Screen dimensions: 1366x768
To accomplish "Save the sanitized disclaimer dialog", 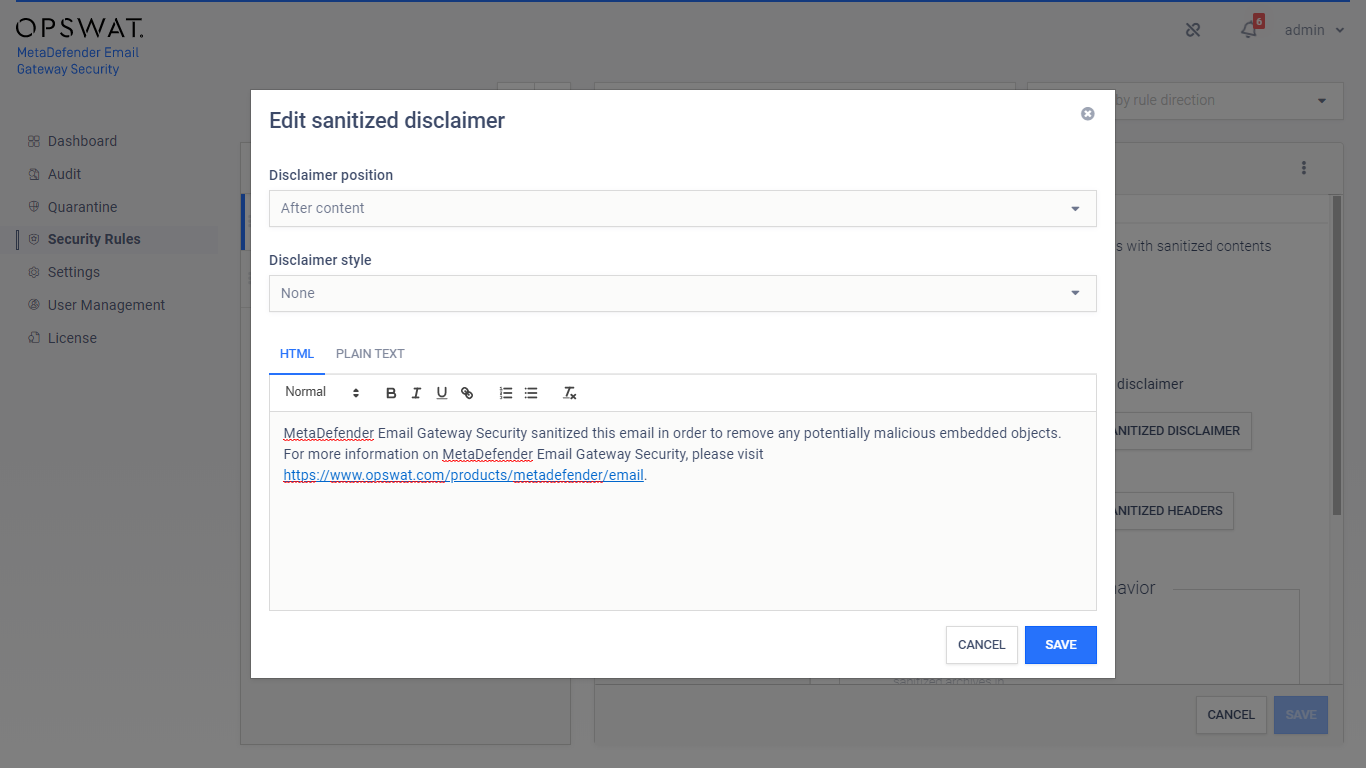I will pos(1061,645).
